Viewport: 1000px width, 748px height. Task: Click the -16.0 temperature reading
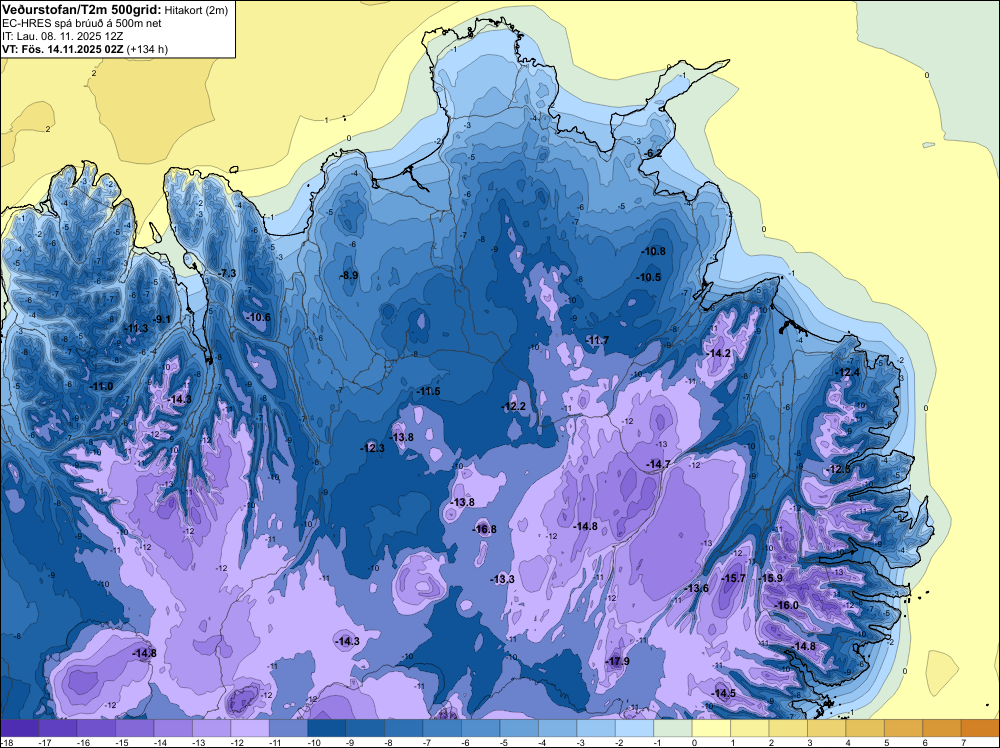(788, 605)
